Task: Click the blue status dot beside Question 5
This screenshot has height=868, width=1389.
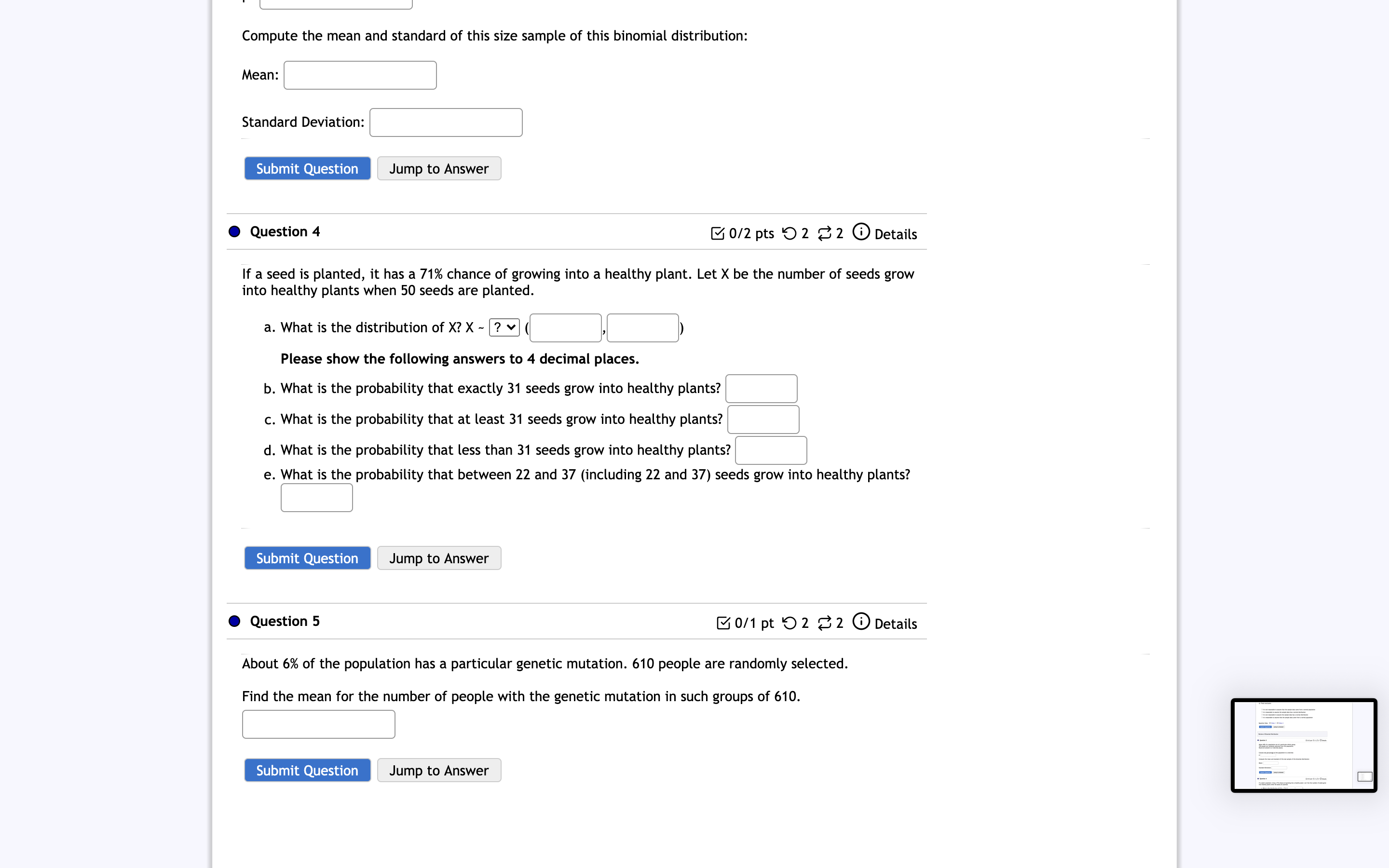Action: click(x=234, y=621)
